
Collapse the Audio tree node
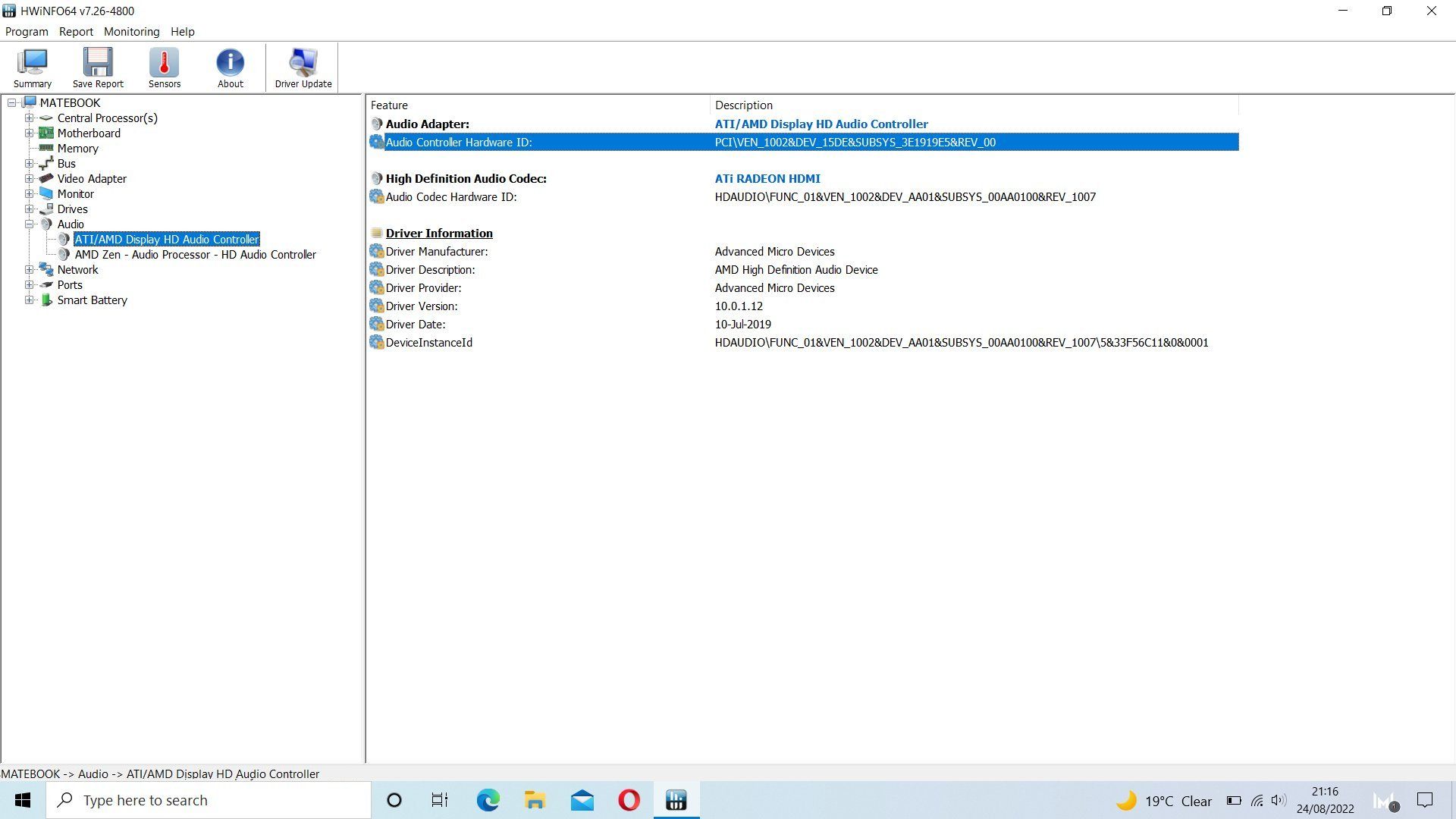pyautogui.click(x=29, y=224)
